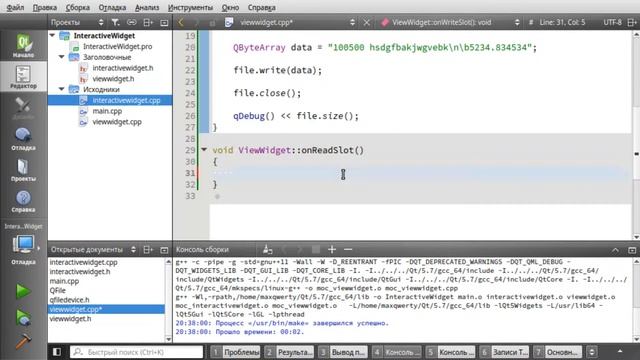Select main.cpp in the project tree

107,111
